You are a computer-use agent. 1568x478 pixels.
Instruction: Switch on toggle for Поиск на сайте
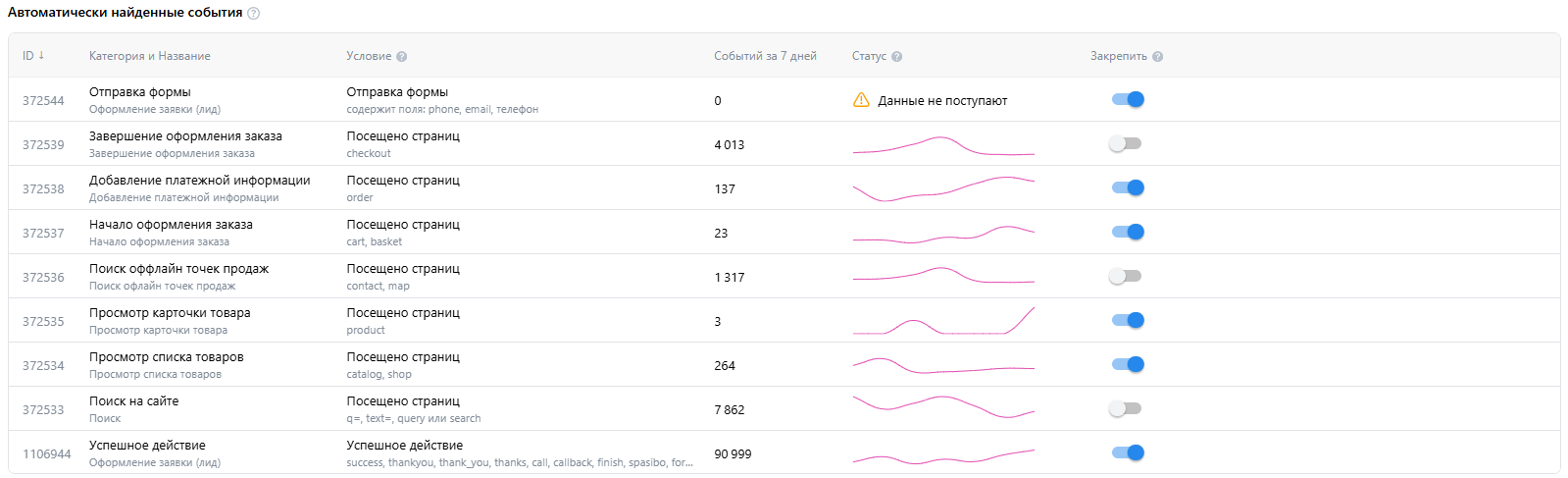(1126, 408)
